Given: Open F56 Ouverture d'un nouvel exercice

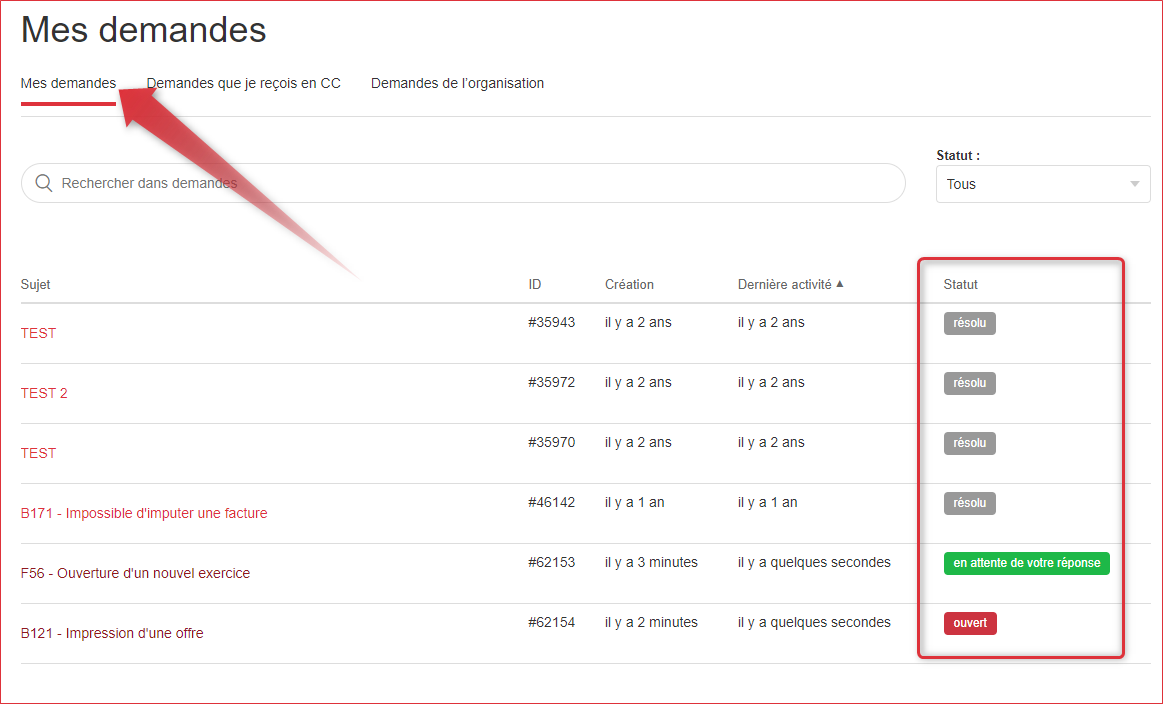Looking at the screenshot, I should (x=135, y=573).
